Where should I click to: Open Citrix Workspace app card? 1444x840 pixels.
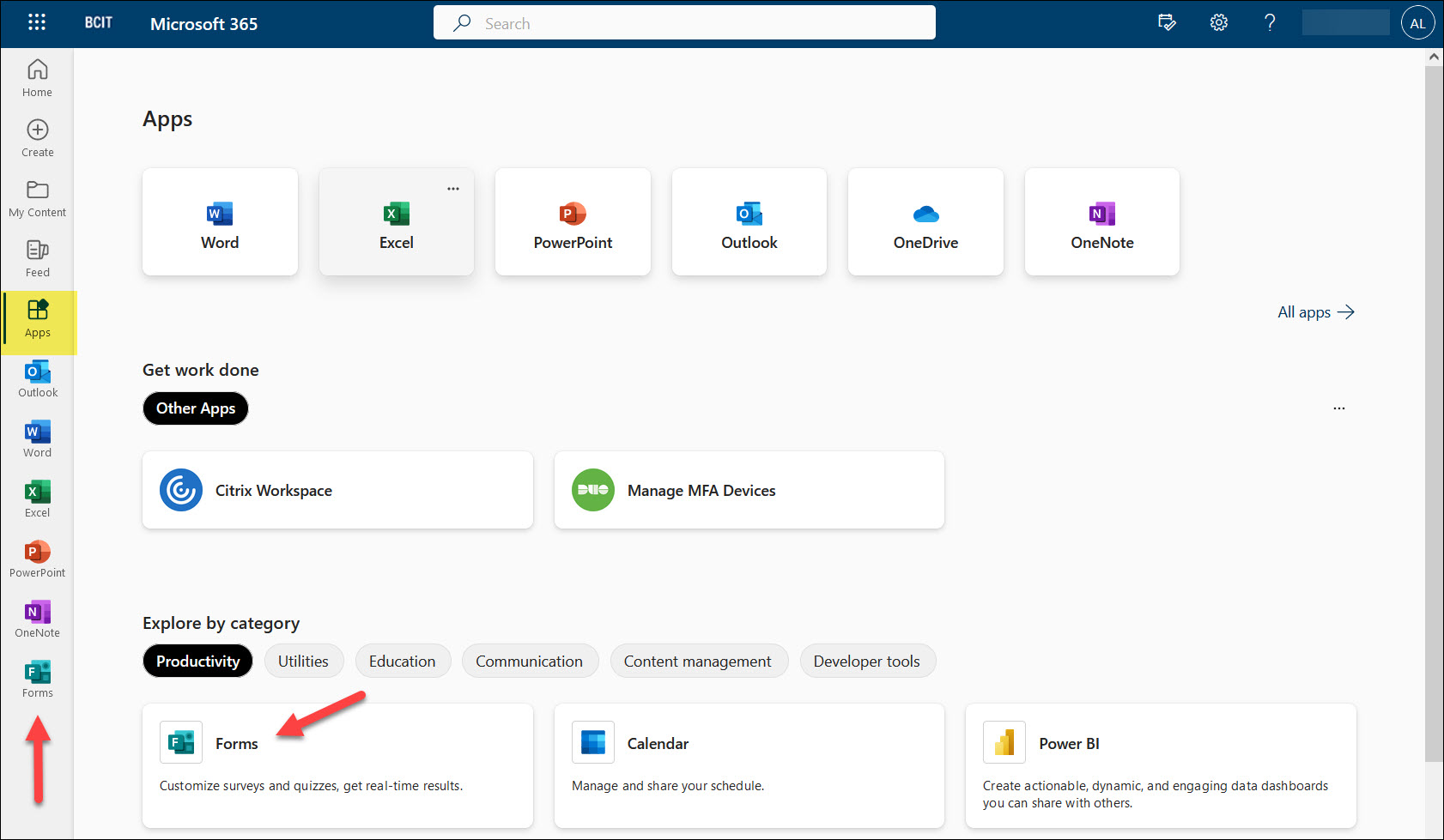[x=337, y=490]
